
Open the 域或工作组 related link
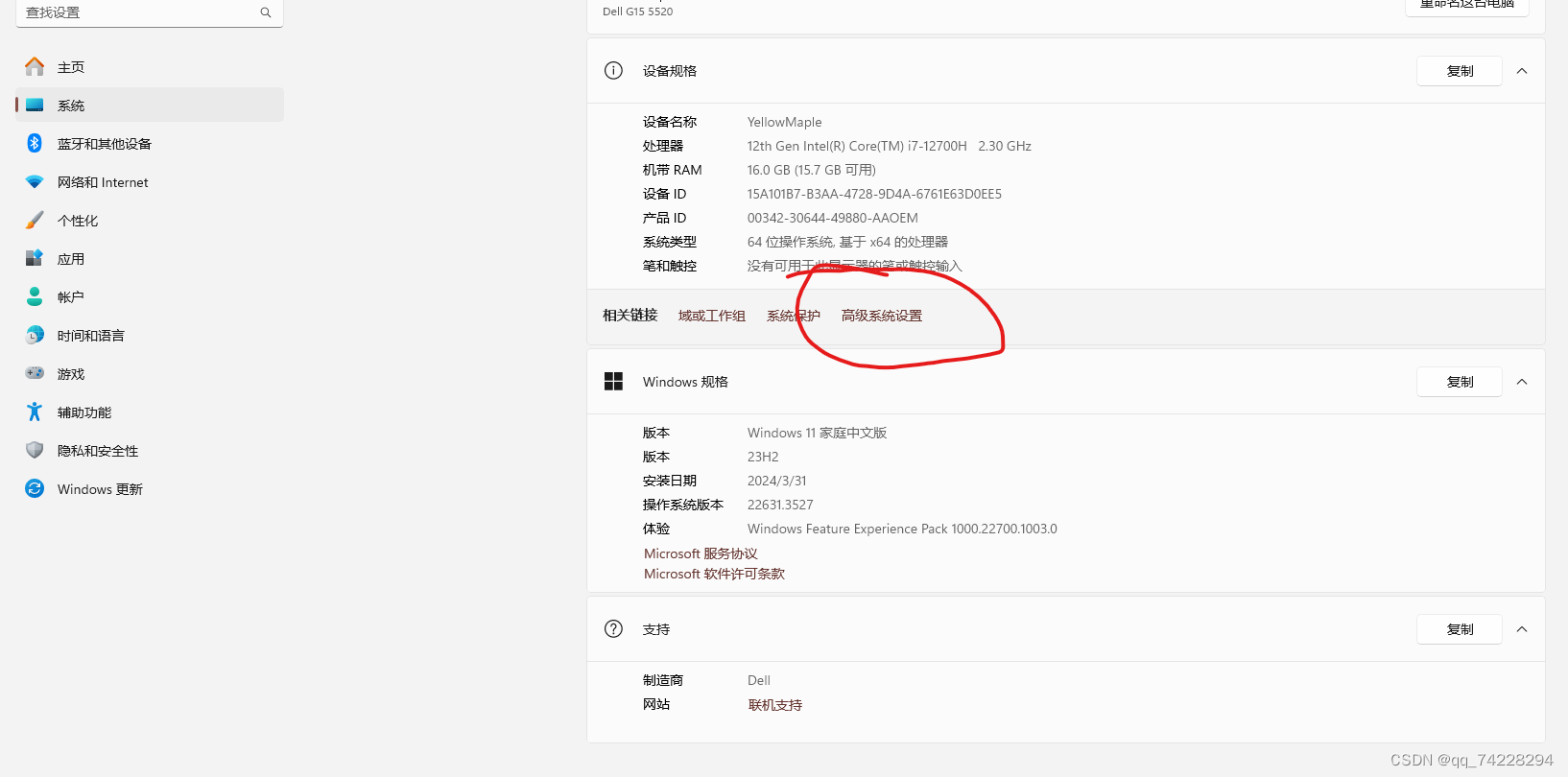711,316
